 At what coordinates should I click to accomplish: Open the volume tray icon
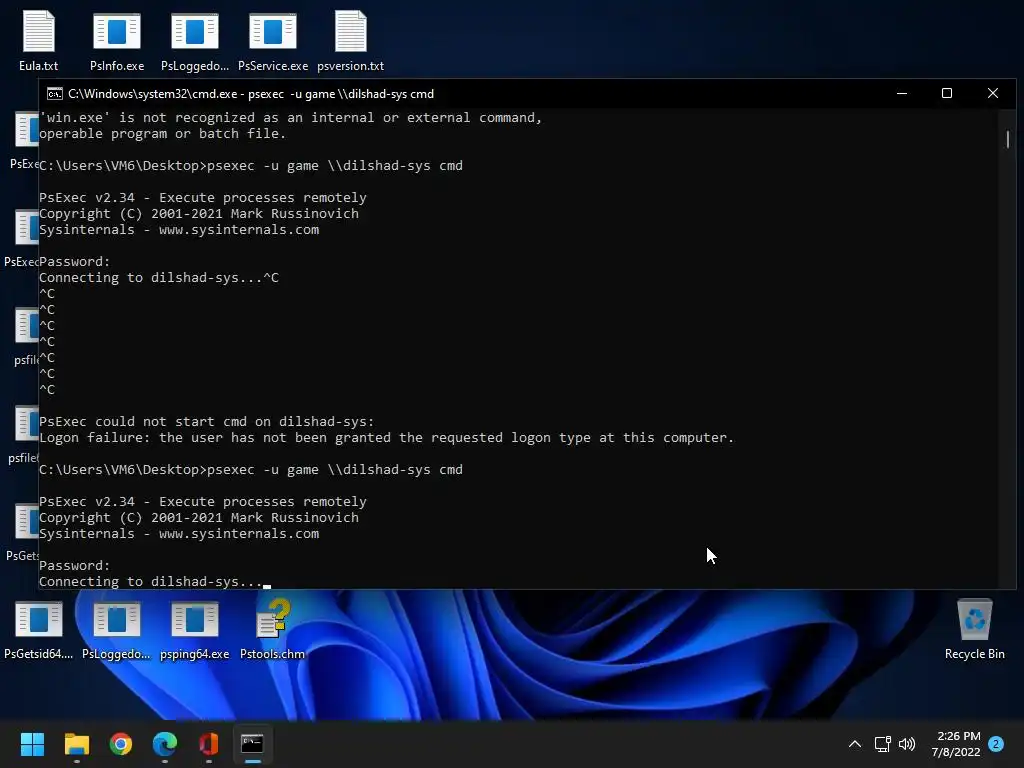pos(907,744)
